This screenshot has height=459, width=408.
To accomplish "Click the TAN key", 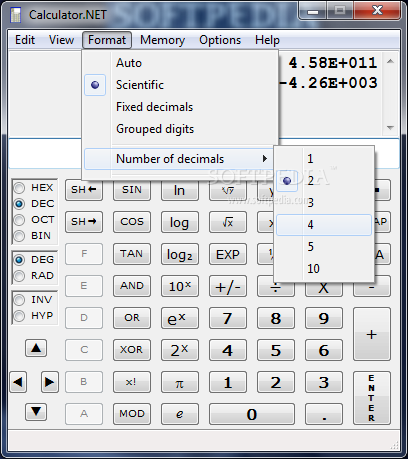I will click(x=132, y=254).
